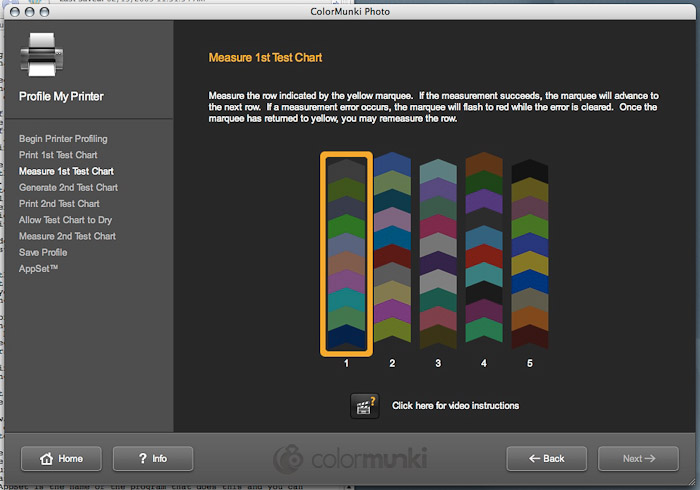Click 'Click here for video instructions' link

coord(455,406)
